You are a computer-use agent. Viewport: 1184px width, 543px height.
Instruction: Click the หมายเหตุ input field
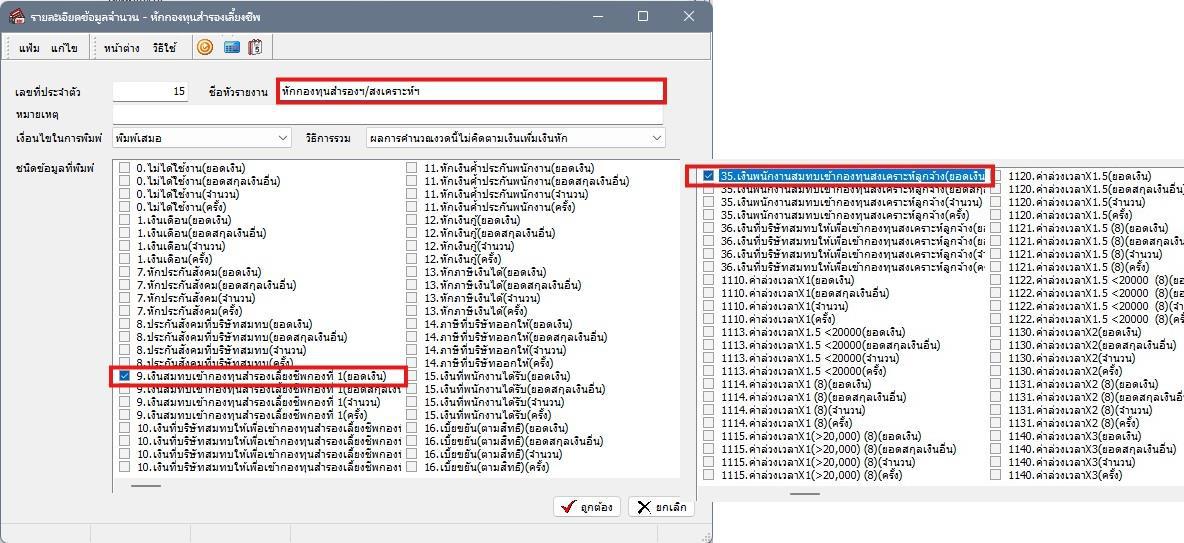(x=387, y=115)
